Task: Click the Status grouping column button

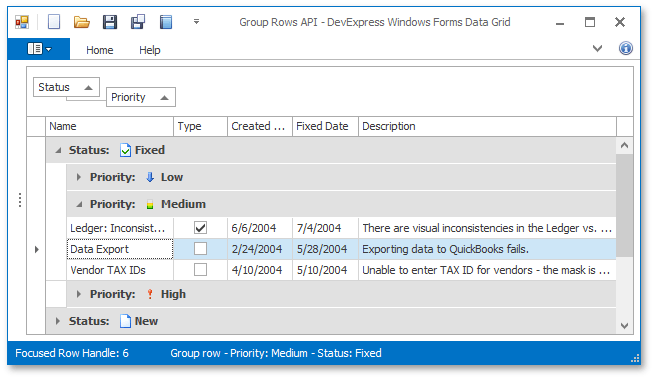Action: click(66, 87)
